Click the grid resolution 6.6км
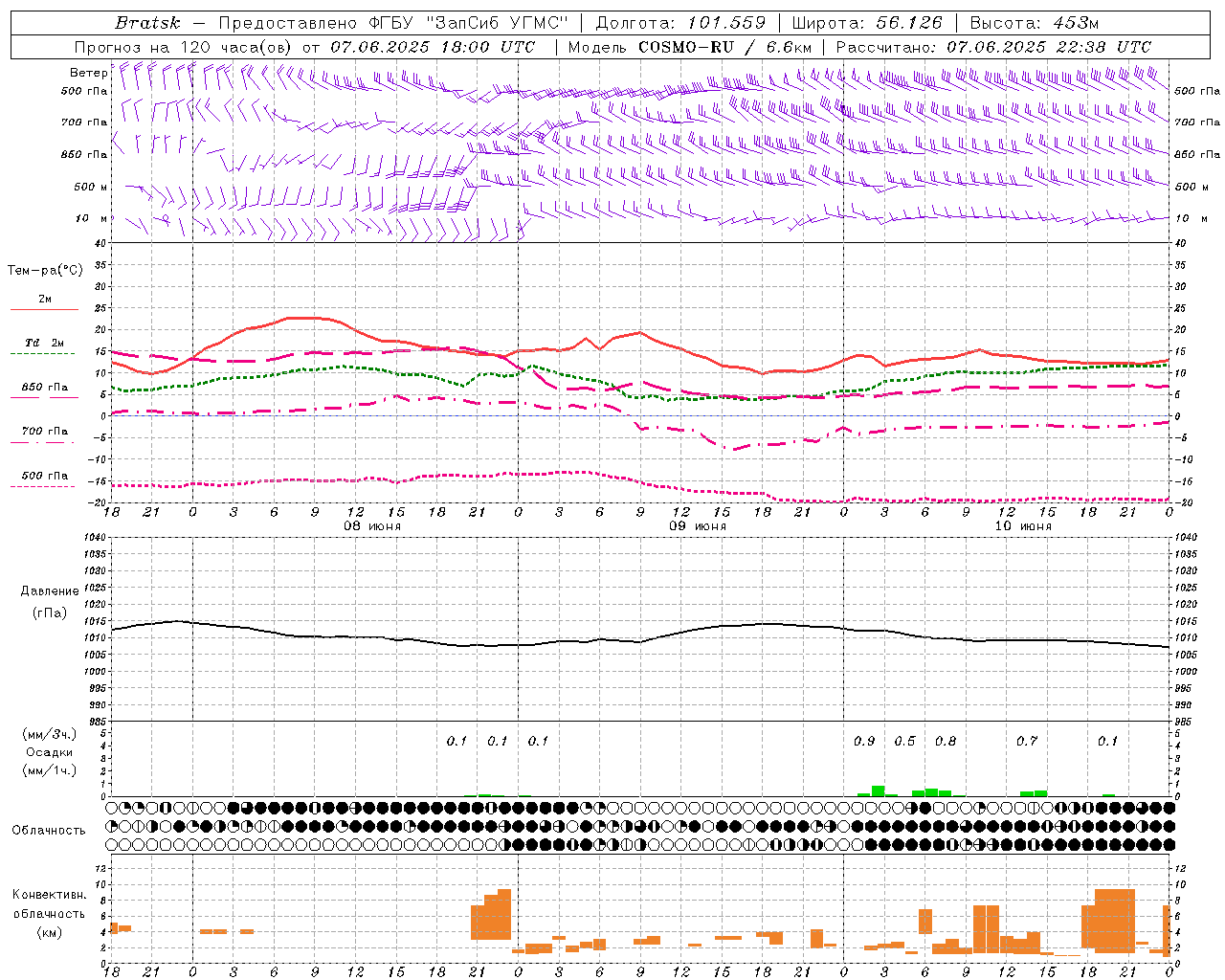 click(789, 47)
